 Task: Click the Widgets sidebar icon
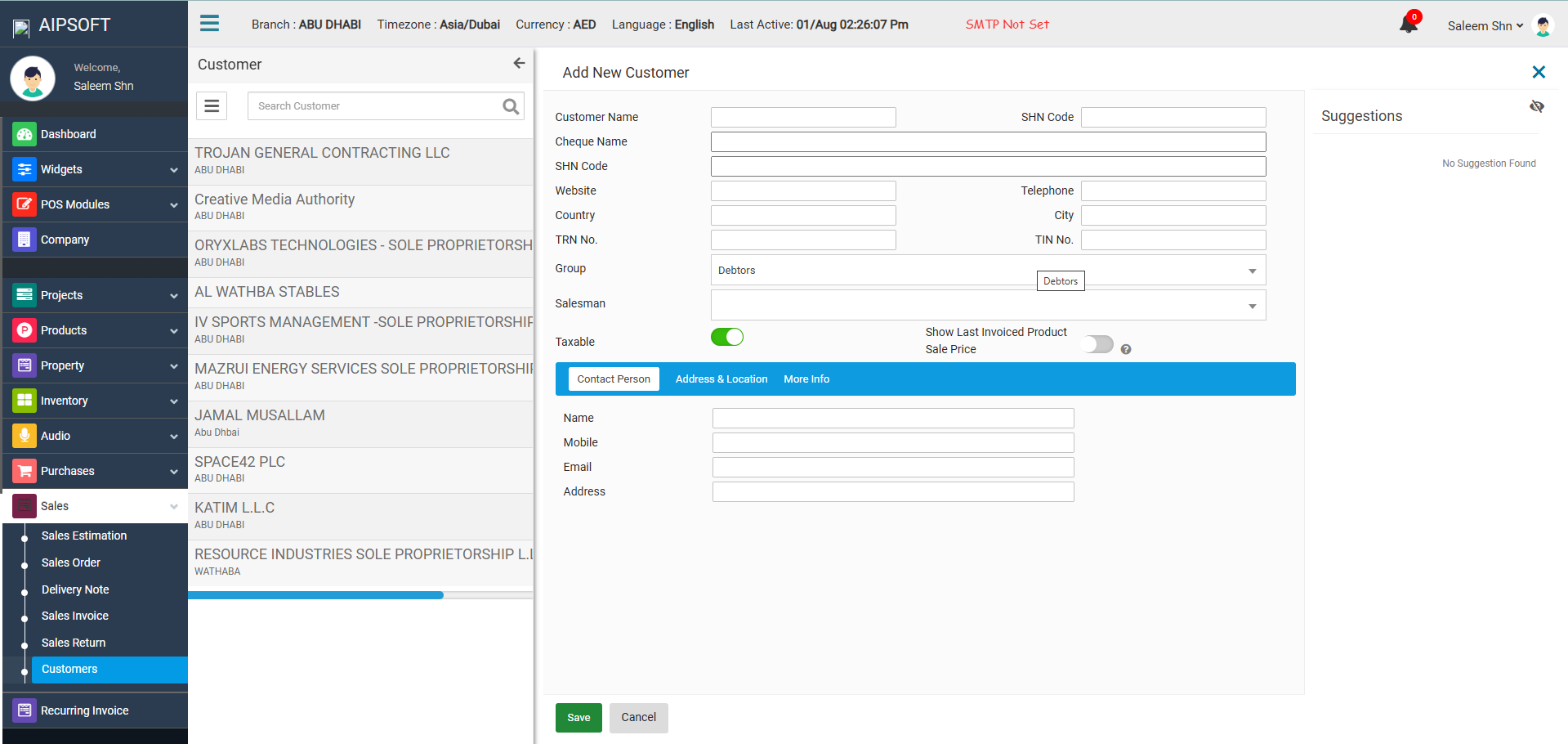25,169
